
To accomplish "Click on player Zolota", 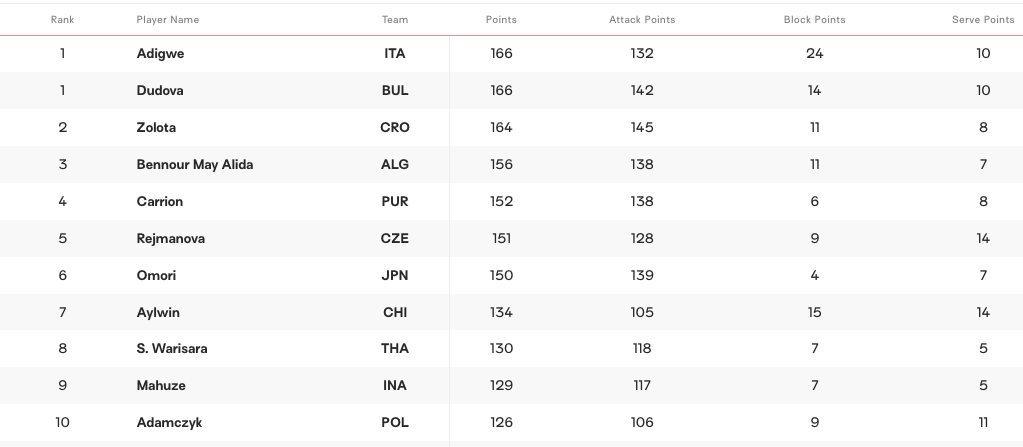I will 158,128.
